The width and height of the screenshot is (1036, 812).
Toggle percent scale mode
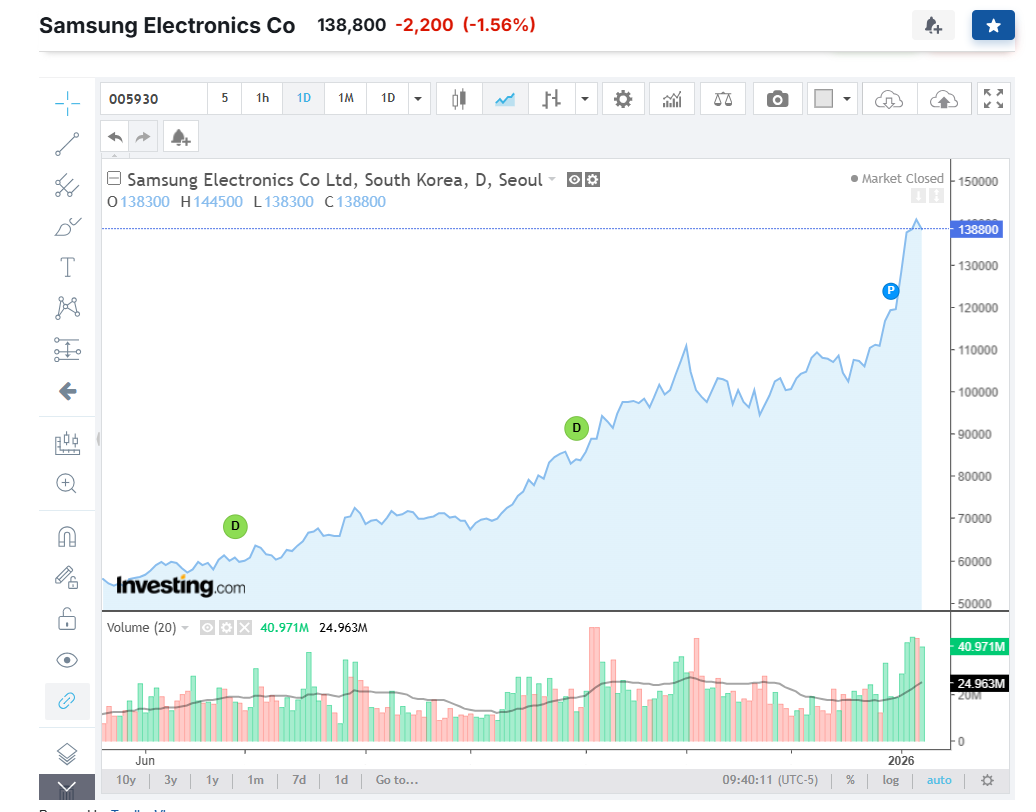click(850, 780)
